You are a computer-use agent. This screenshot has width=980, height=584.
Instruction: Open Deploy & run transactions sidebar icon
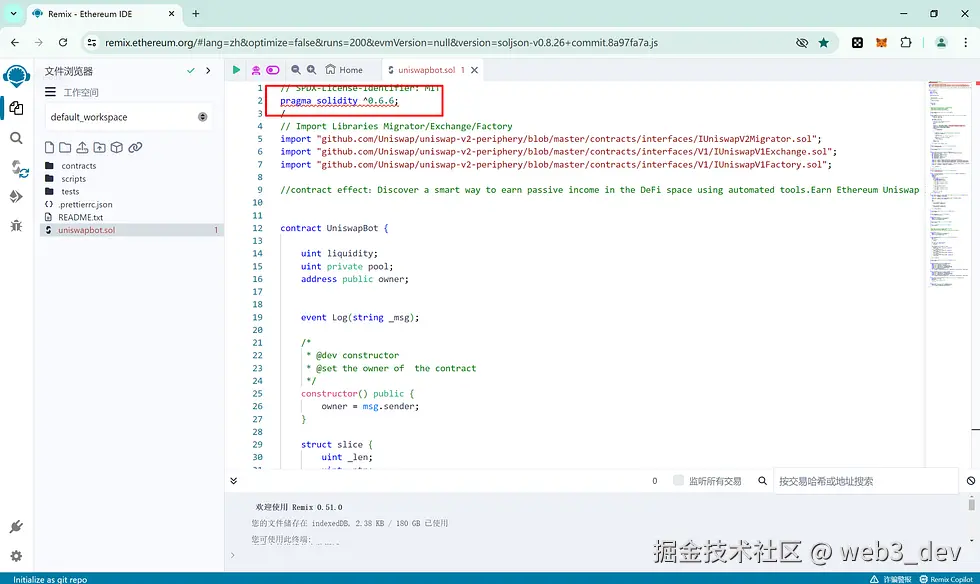coord(16,196)
